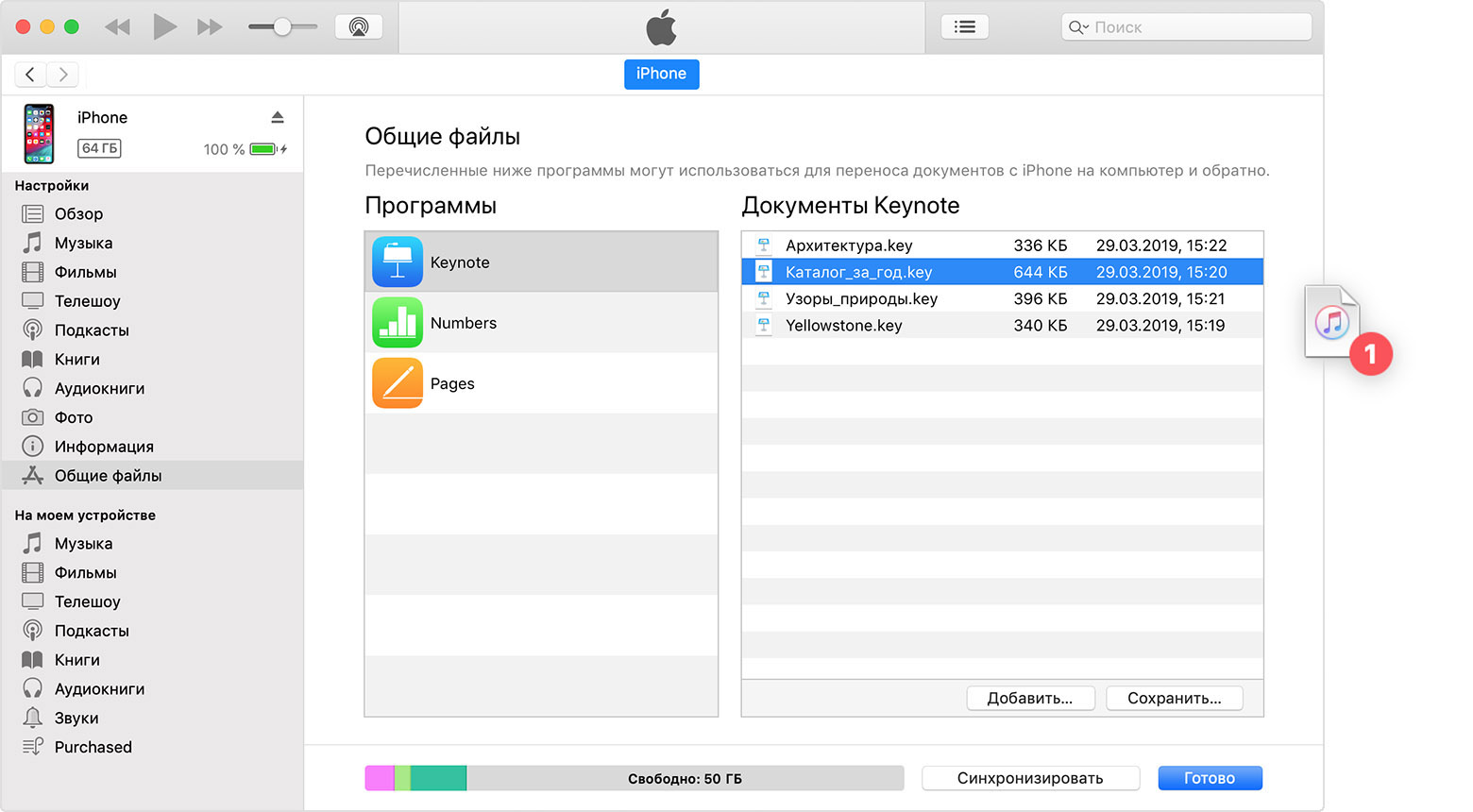Open Фильмы under На моем устройстве

(153, 573)
